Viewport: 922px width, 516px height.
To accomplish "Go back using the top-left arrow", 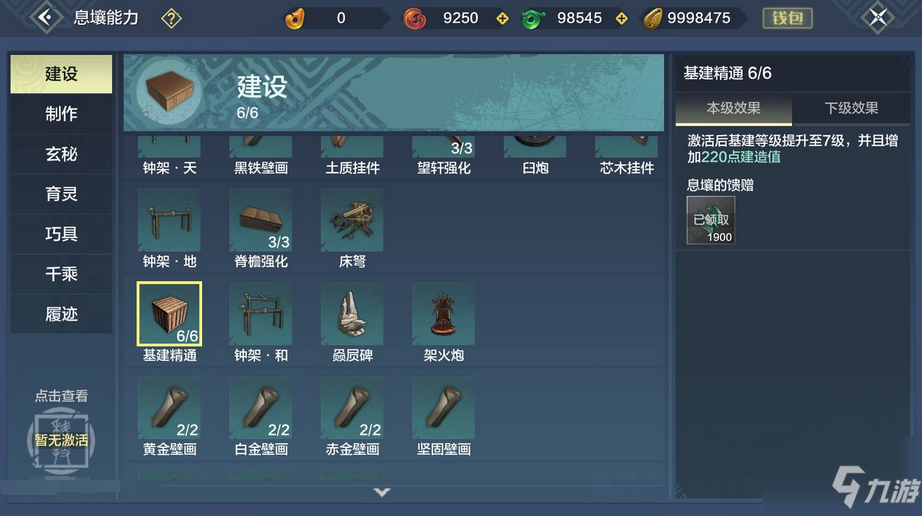I will point(46,18).
